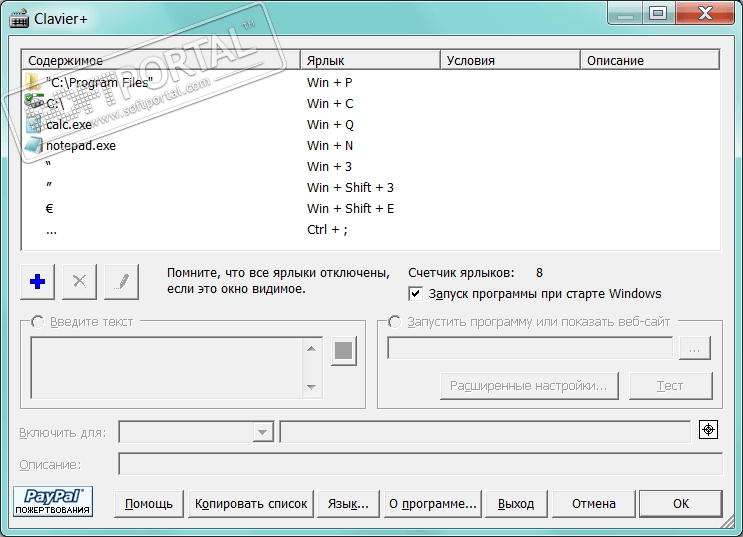
Task: Click the 'Помощь' button
Action: point(149,503)
